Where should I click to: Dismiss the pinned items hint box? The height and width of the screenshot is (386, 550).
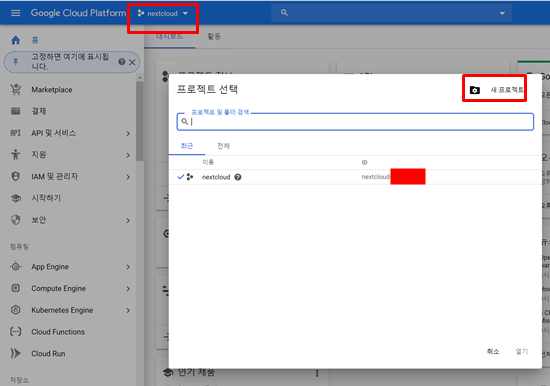click(x=132, y=62)
